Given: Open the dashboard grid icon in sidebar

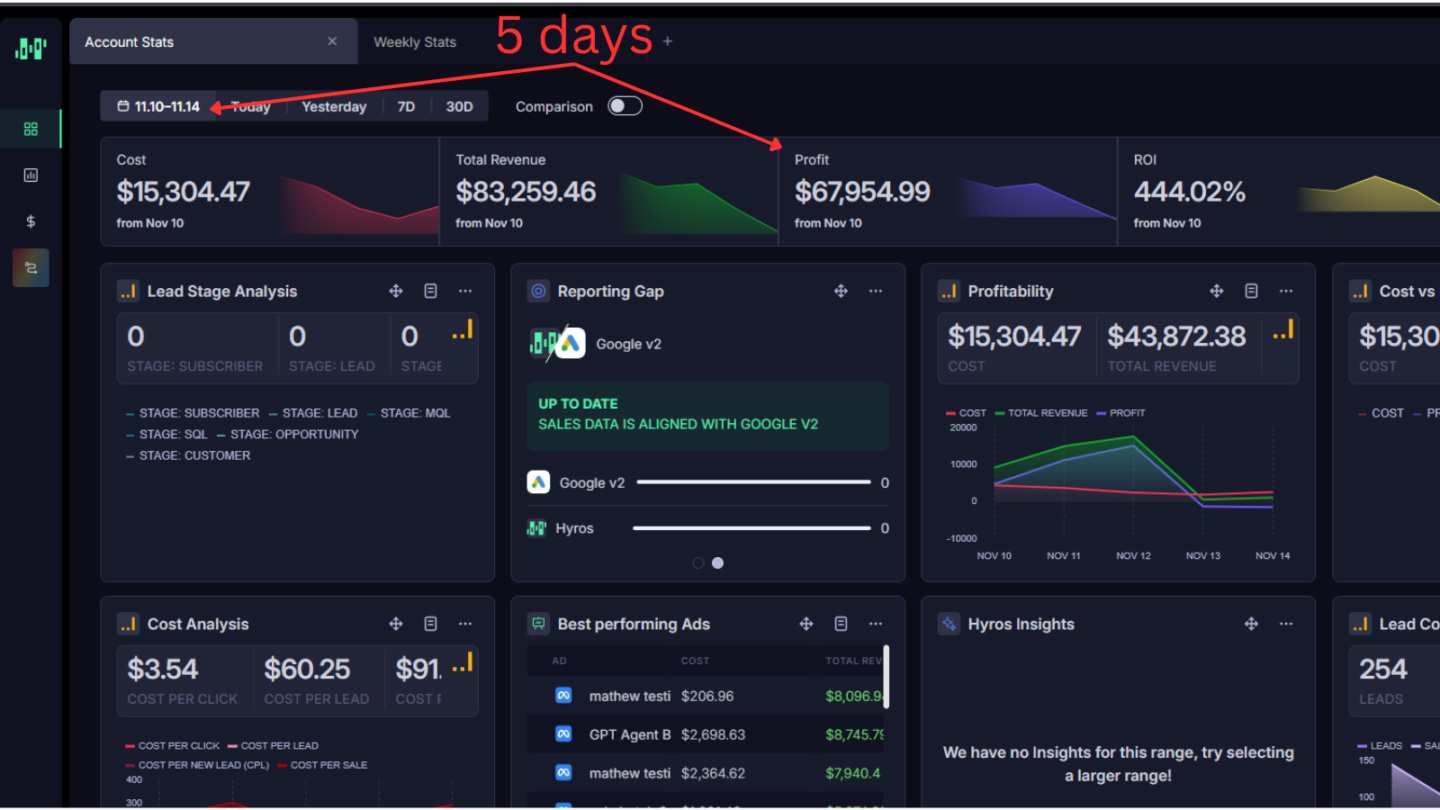Looking at the screenshot, I should 30,129.
